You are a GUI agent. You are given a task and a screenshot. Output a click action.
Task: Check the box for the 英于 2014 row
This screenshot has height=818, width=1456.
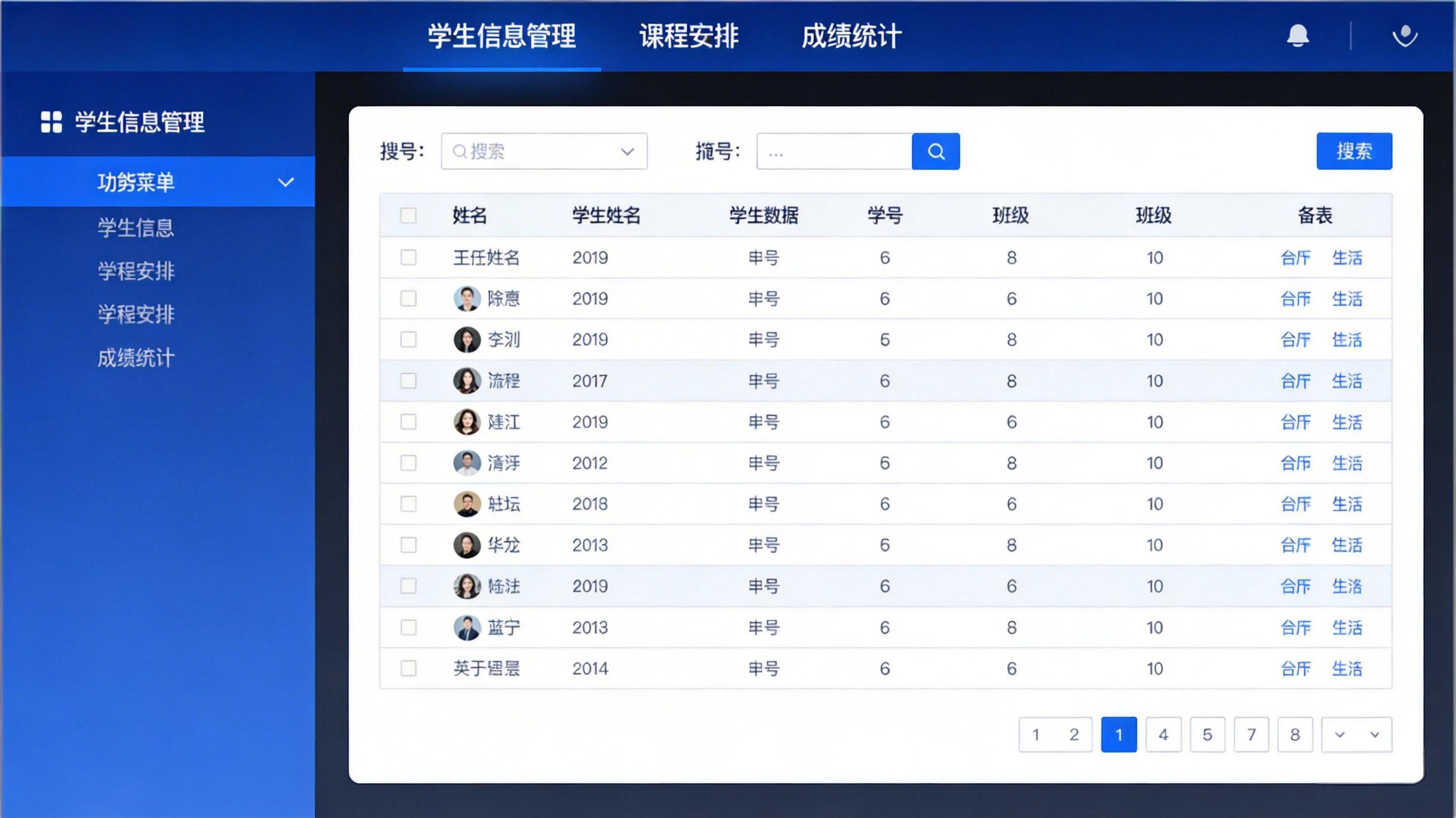[x=408, y=668]
